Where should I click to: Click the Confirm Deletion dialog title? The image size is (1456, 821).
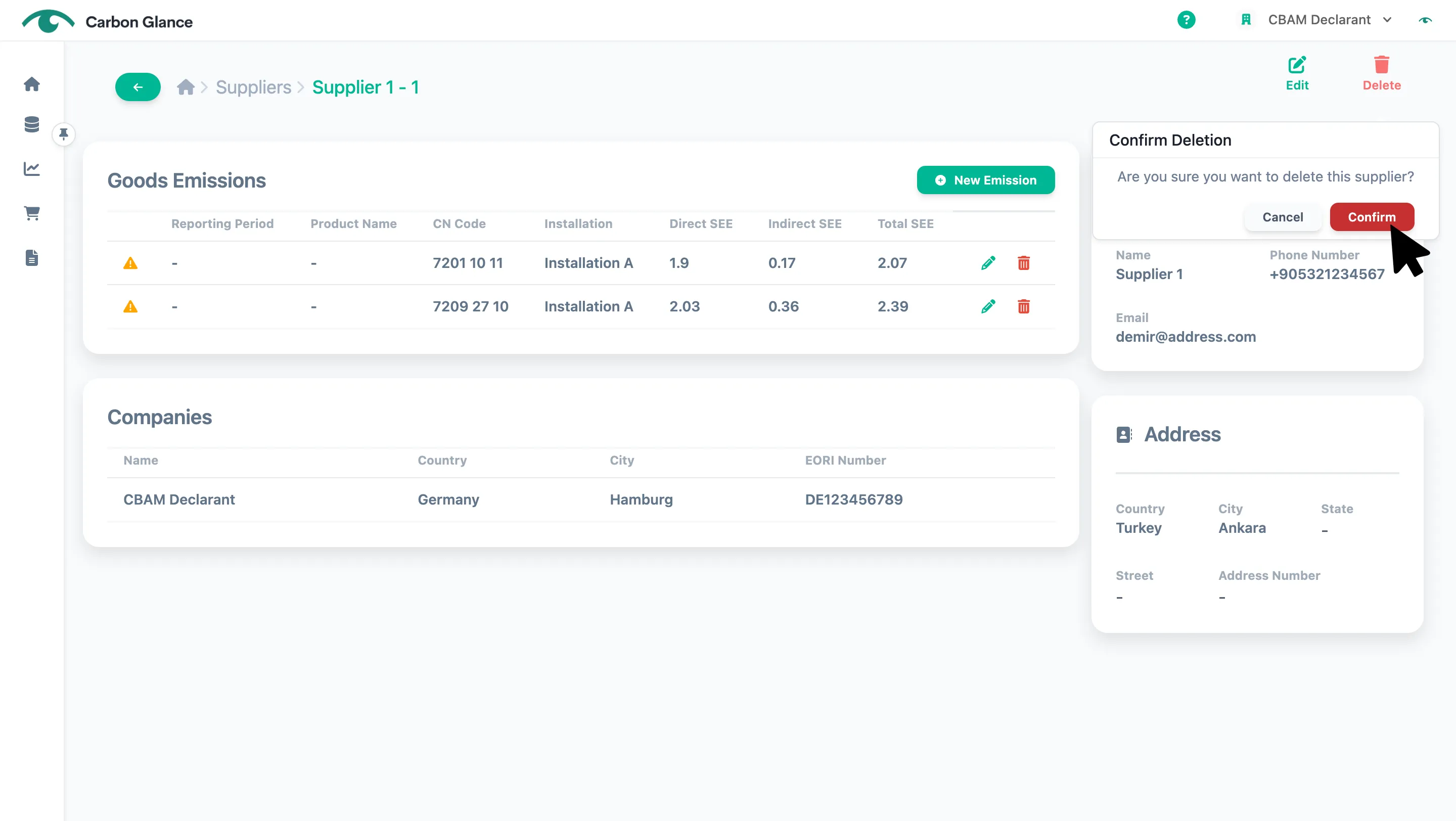(1169, 140)
